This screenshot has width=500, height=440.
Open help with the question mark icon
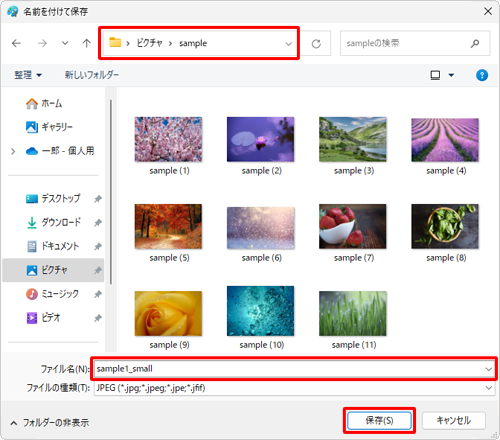[x=482, y=75]
